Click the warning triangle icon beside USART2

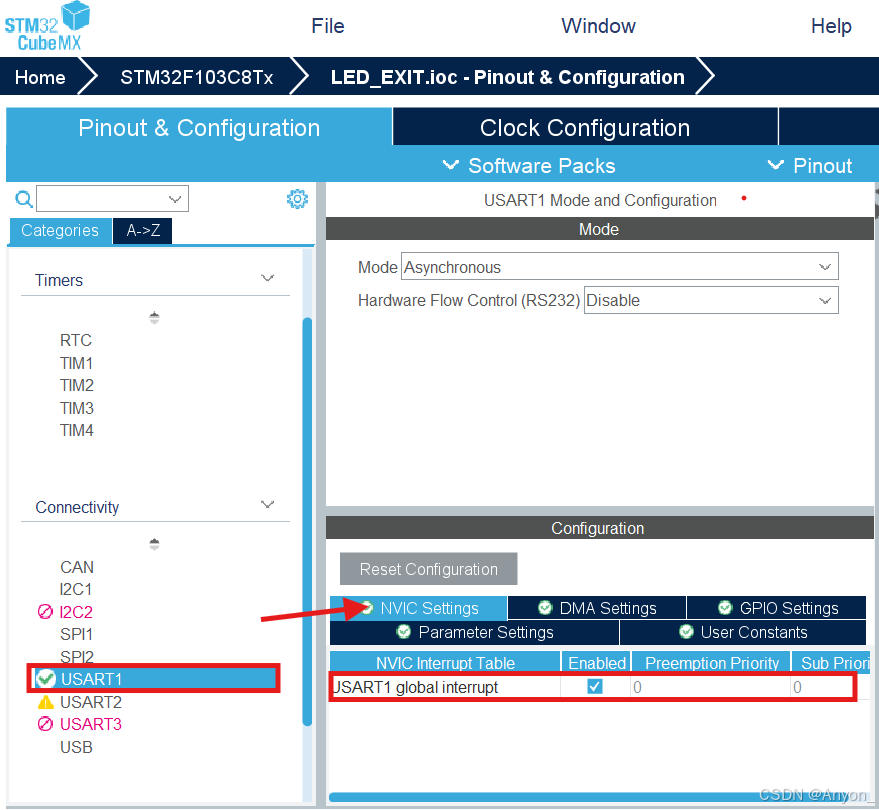pos(45,702)
